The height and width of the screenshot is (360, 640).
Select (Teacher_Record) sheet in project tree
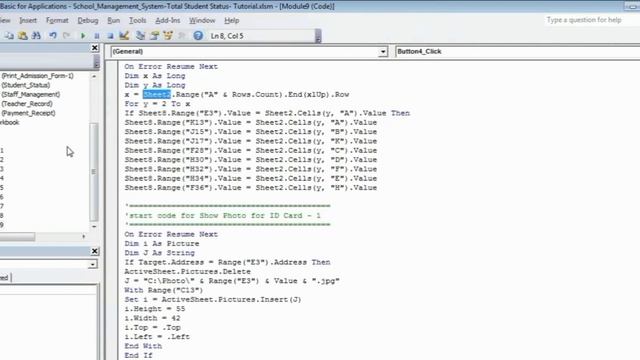[27, 104]
